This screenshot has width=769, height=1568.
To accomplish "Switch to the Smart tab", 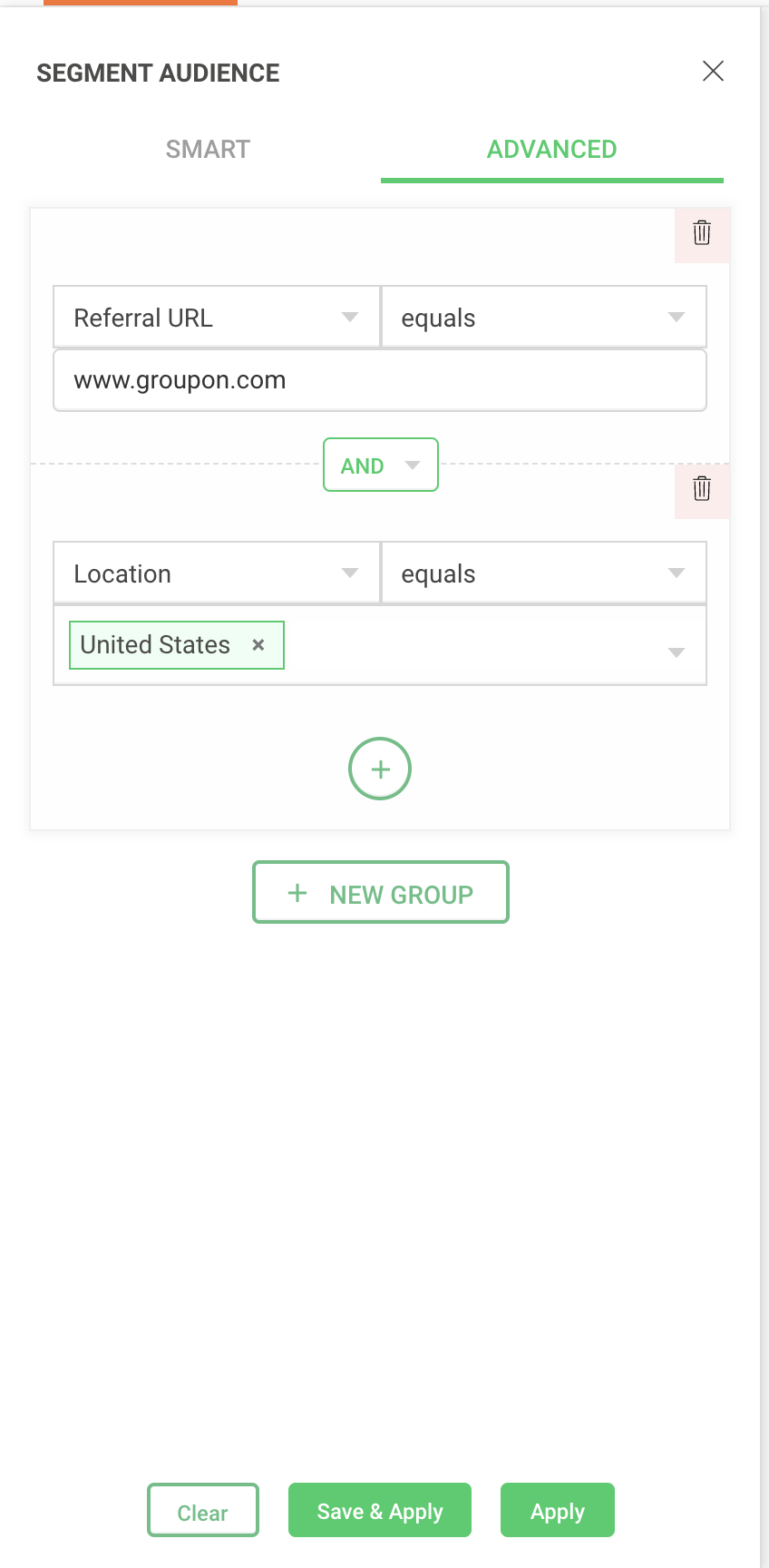I will [208, 150].
